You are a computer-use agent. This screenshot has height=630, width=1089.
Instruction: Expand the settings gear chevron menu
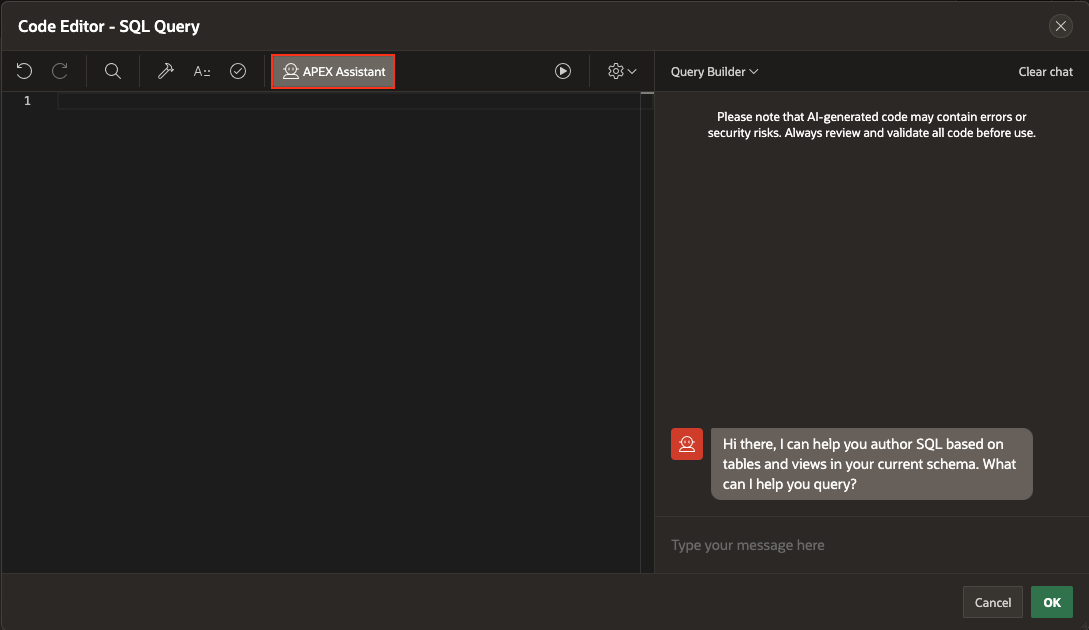point(632,71)
